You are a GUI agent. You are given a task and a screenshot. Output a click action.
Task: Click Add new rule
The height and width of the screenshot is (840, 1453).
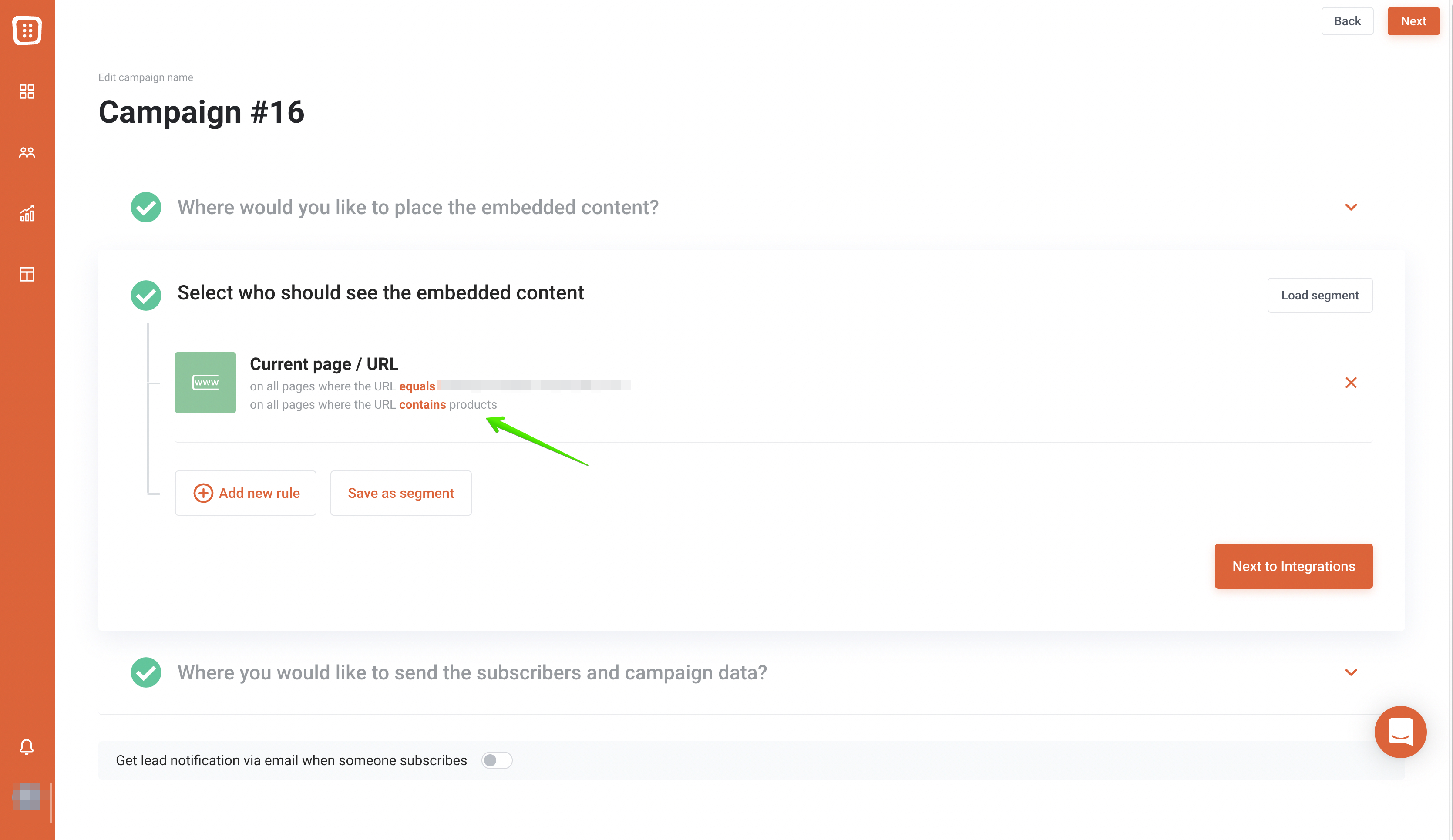[x=246, y=493]
